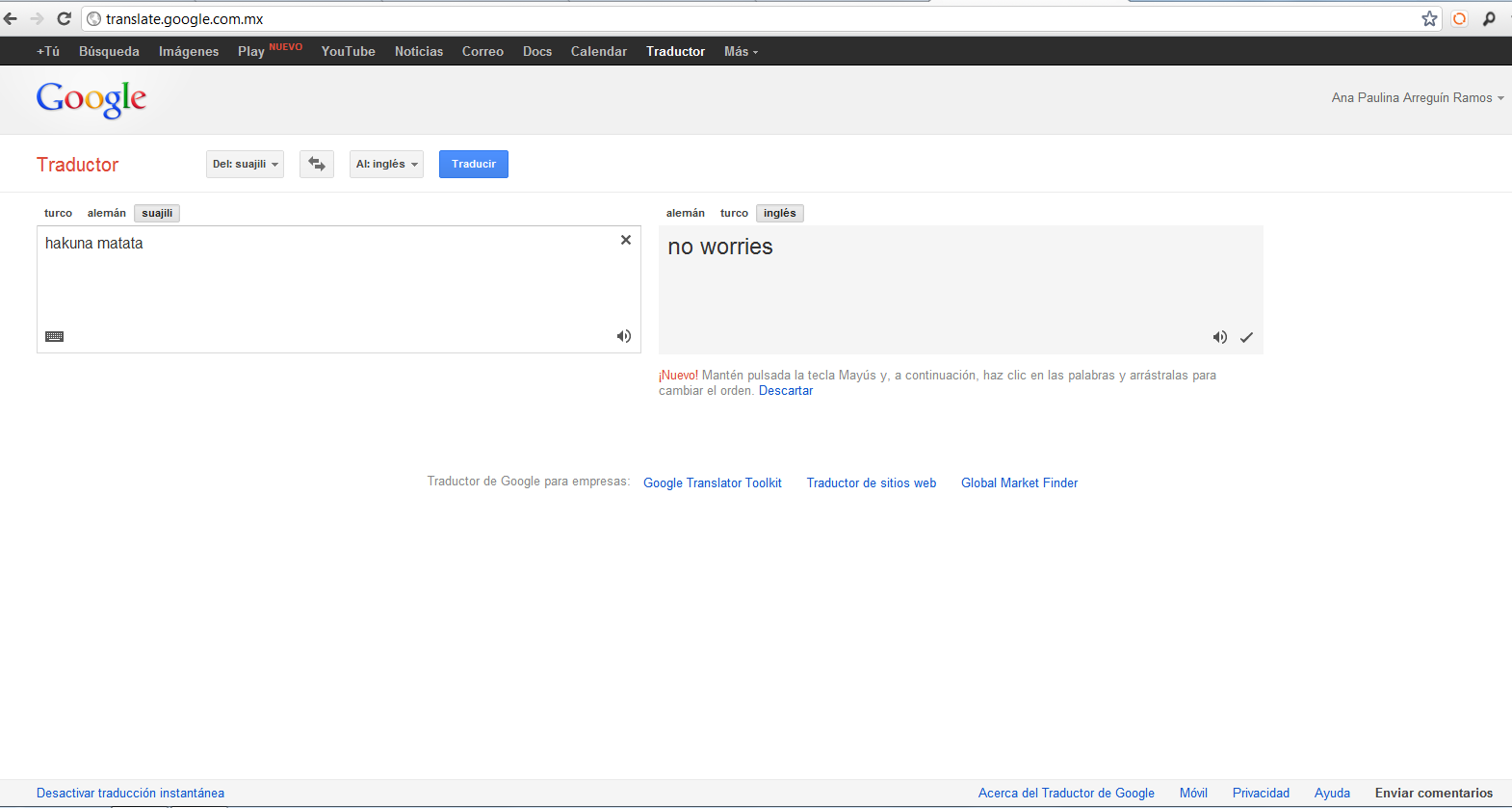Go to Imágenes in top bar
This screenshot has height=808, width=1512.
pyautogui.click(x=189, y=52)
